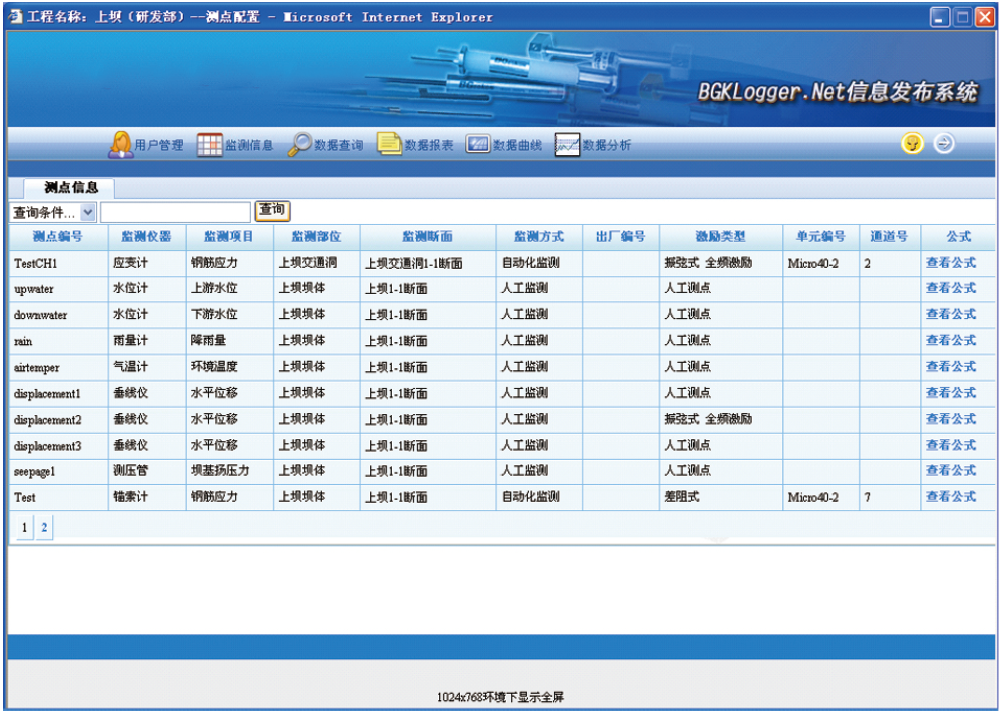Click the round arrow logout icon
1002x715 pixels.
944,143
